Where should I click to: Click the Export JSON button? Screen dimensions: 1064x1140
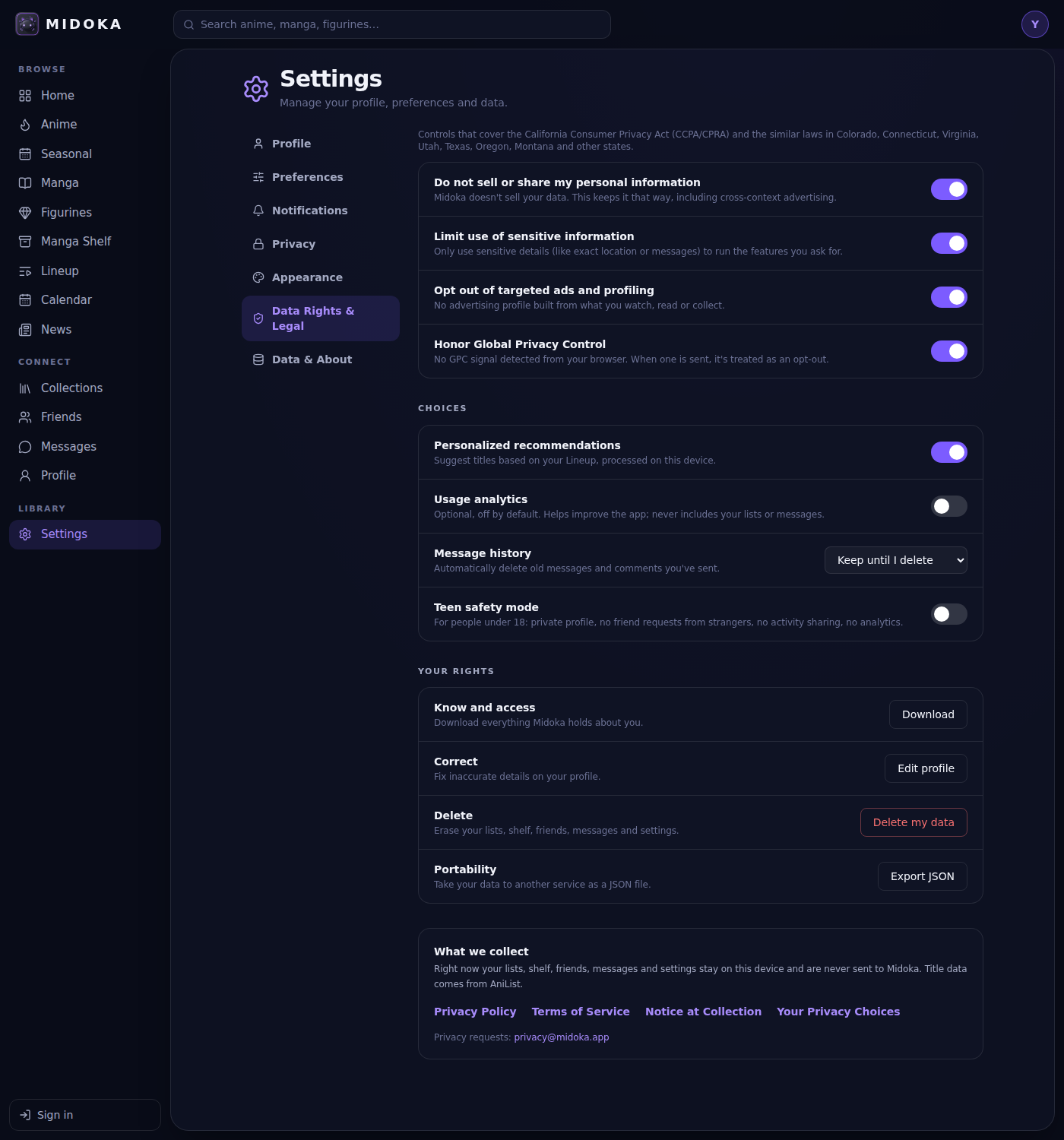tap(923, 876)
